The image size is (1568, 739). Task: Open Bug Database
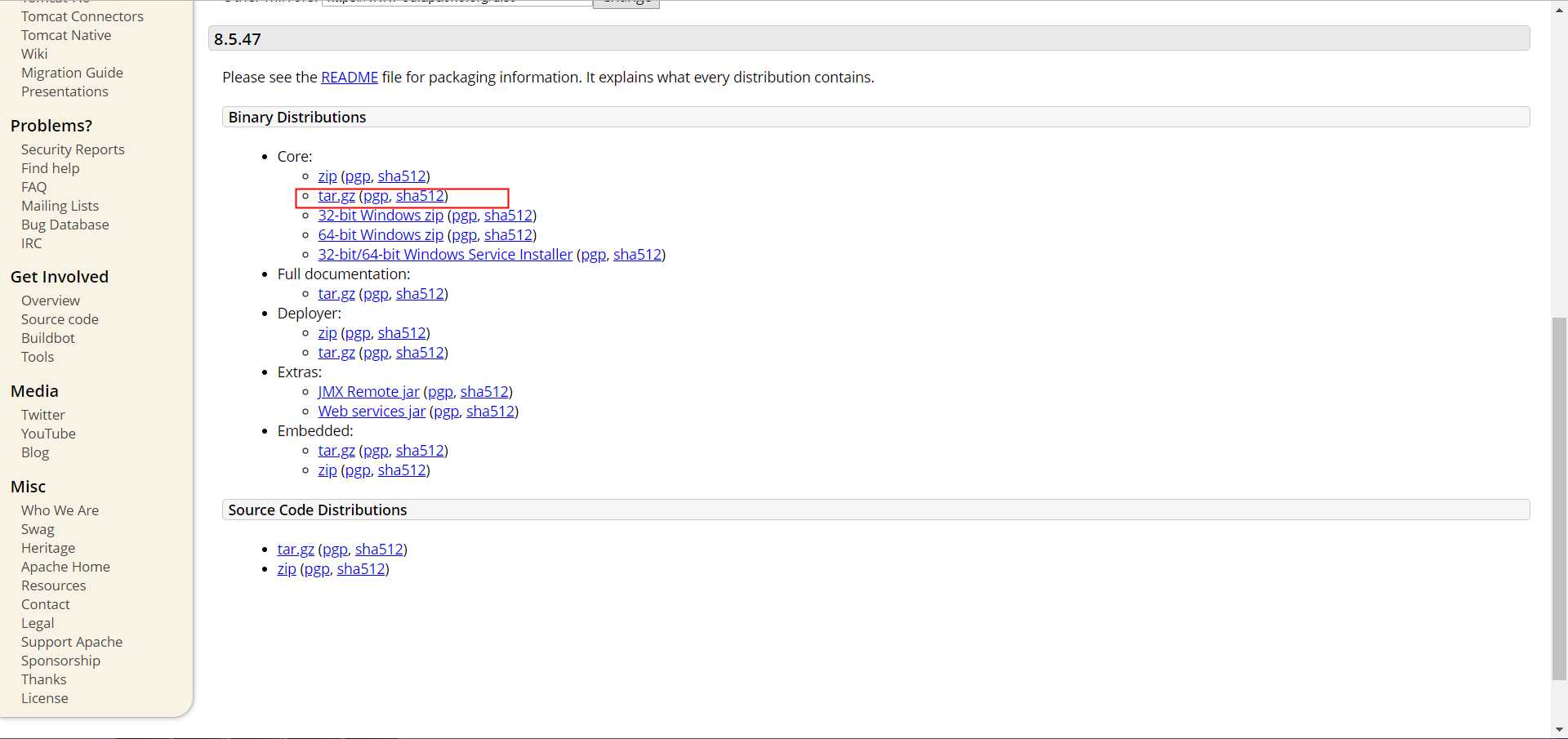click(x=65, y=225)
